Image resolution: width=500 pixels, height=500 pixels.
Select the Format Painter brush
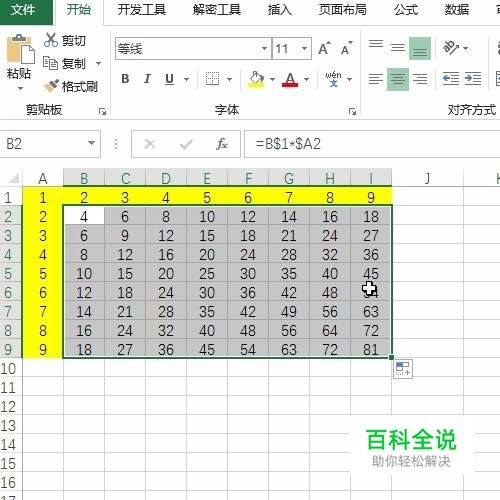point(51,86)
